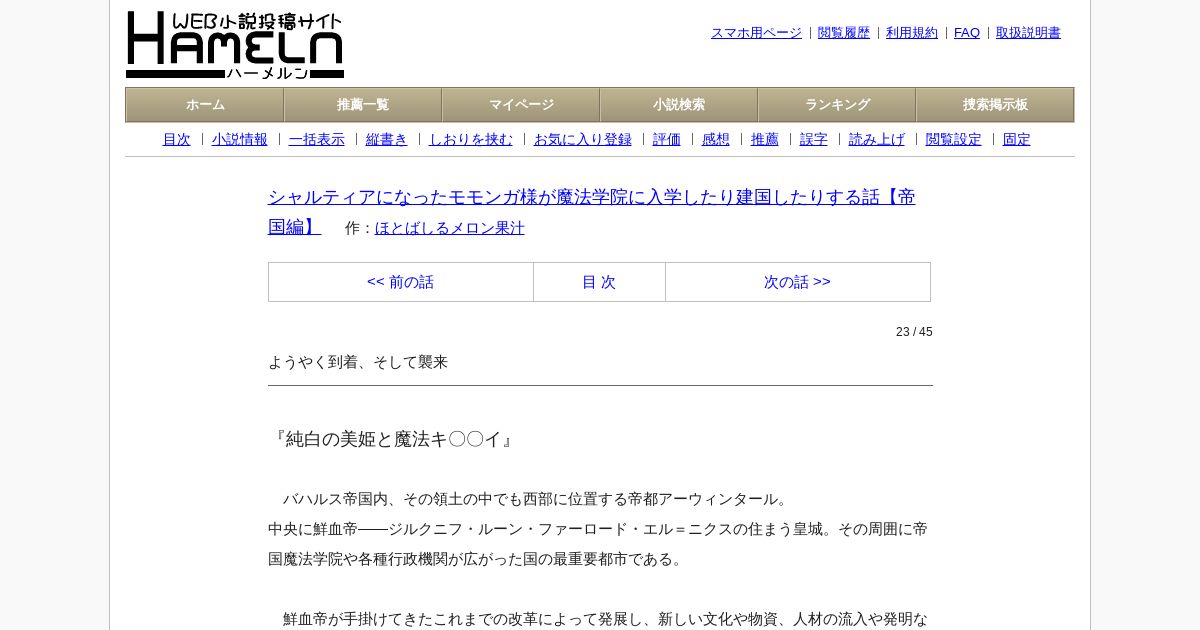Start 読み上げ read-aloud

pyautogui.click(x=877, y=140)
